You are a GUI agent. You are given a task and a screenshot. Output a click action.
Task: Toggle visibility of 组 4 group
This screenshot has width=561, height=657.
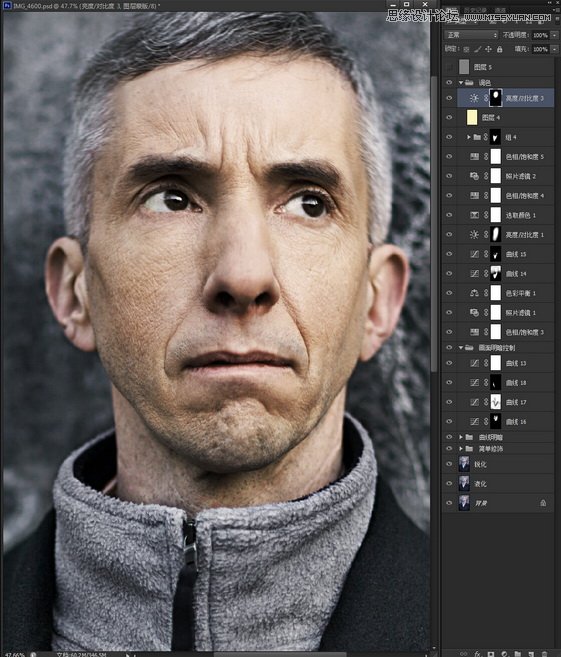(449, 137)
